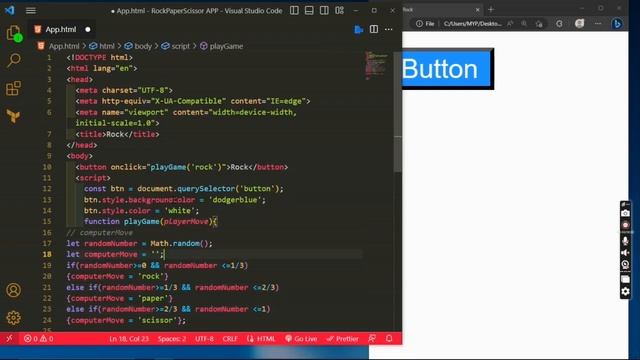This screenshot has width=640, height=360.
Task: Click the favorites star icon in address bar
Action: pyautogui.click(x=539, y=24)
